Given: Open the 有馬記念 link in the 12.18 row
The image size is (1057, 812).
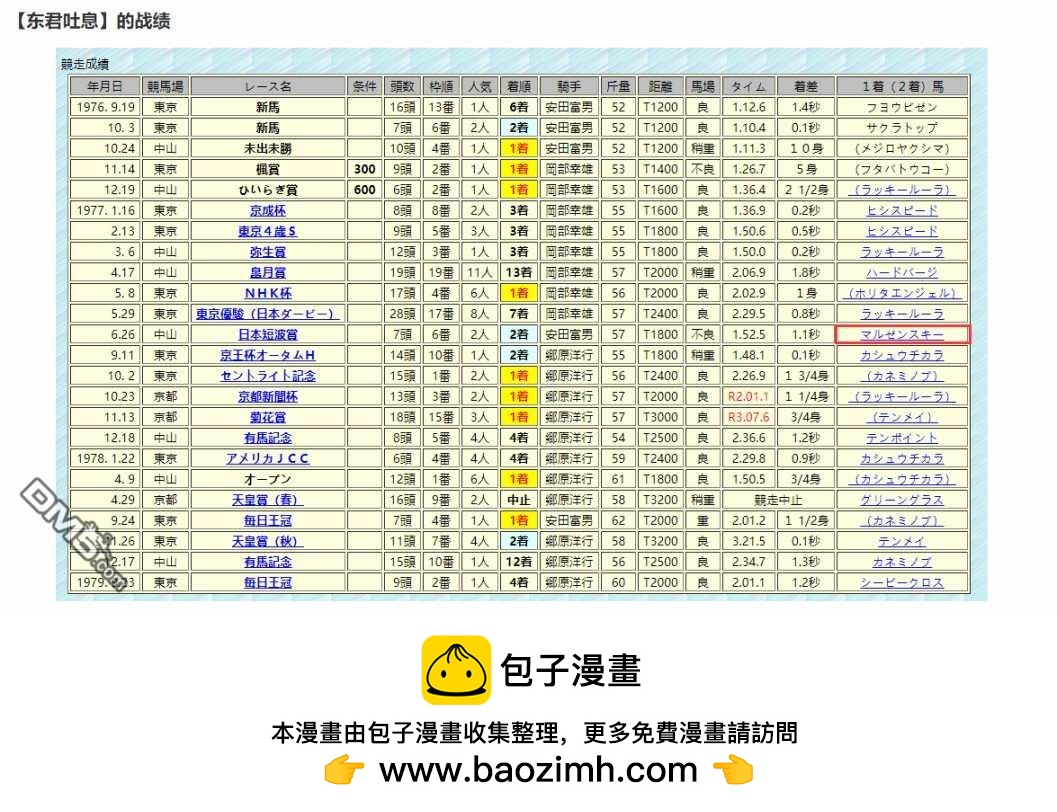Looking at the screenshot, I should (268, 438).
